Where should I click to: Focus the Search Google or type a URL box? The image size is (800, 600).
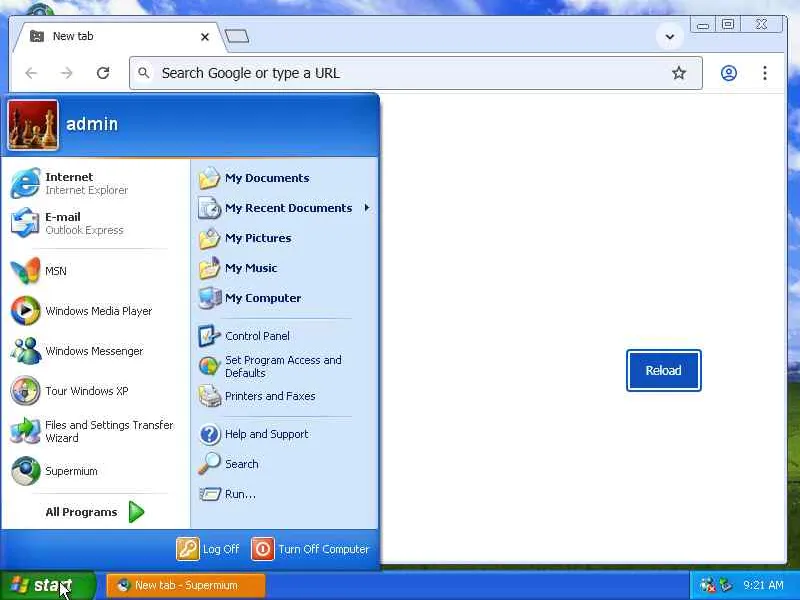click(x=415, y=73)
